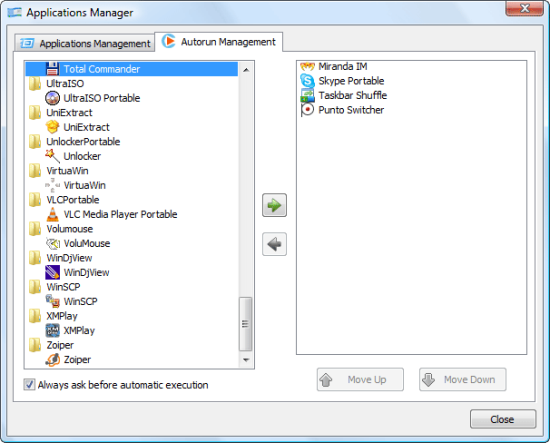Select UnlockerPortable folder label
This screenshot has height=443, width=550.
[x=83, y=142]
